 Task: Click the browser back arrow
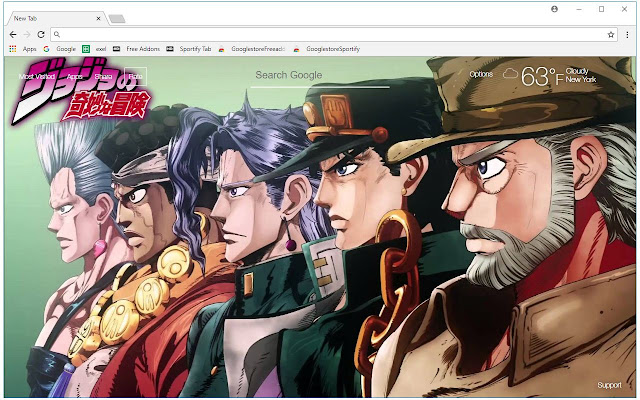click(13, 35)
